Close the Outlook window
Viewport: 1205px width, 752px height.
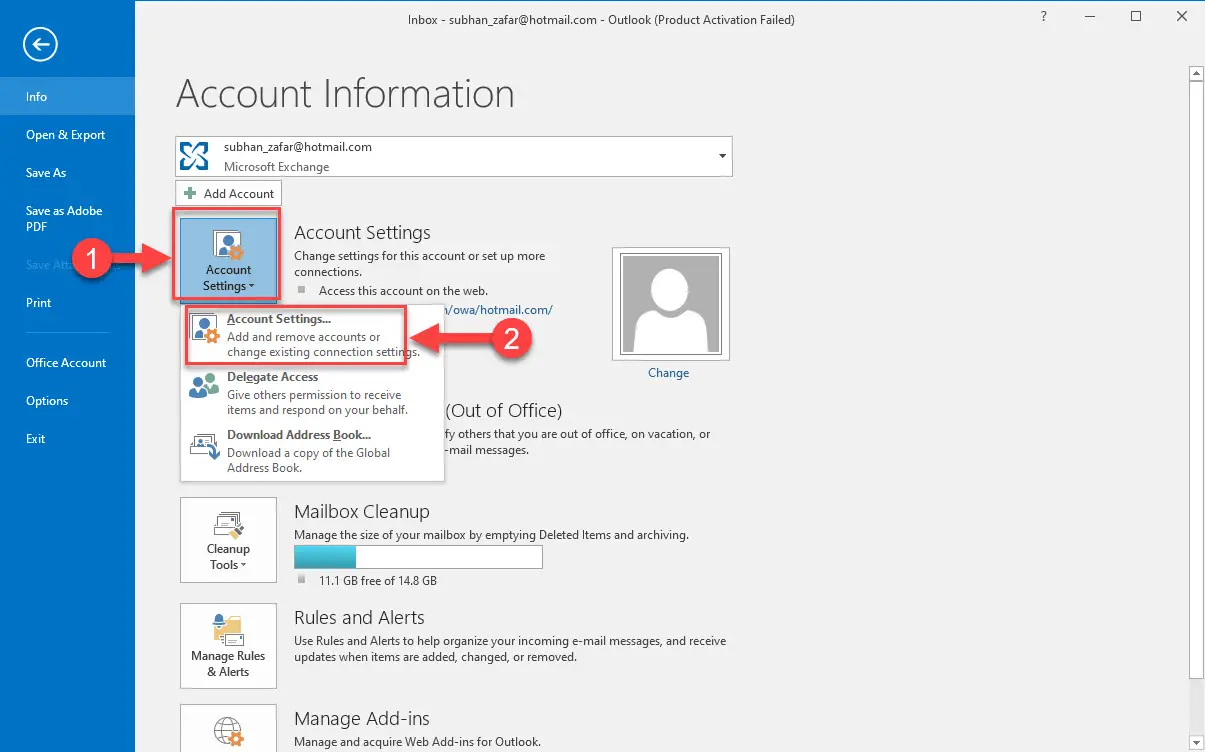pos(1182,17)
